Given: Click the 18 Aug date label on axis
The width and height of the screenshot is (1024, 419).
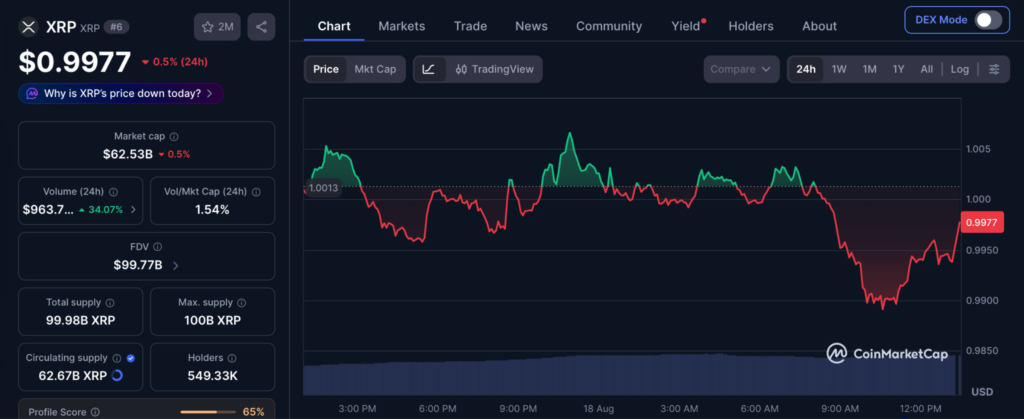Looking at the screenshot, I should pos(598,409).
